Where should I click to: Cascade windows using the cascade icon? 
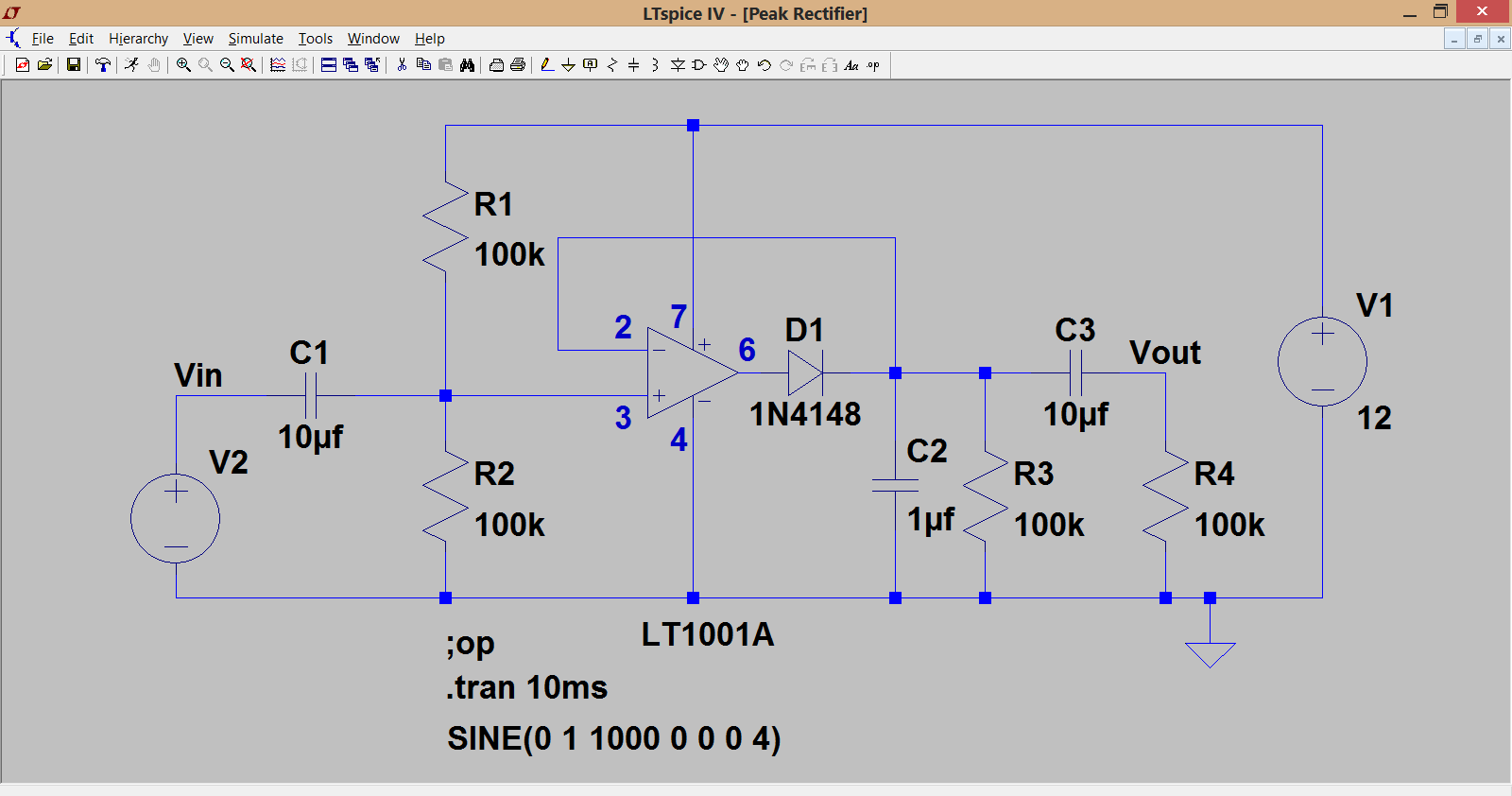pos(351,65)
